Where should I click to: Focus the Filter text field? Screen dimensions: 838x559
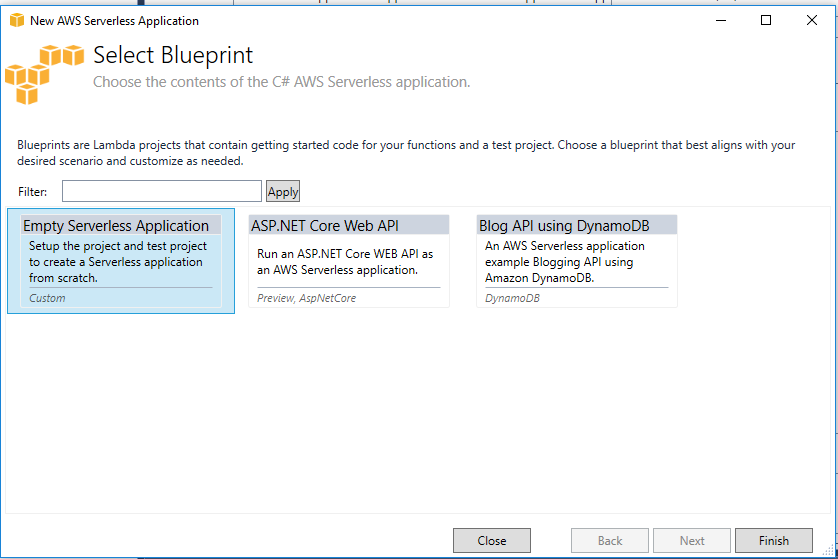[161, 191]
